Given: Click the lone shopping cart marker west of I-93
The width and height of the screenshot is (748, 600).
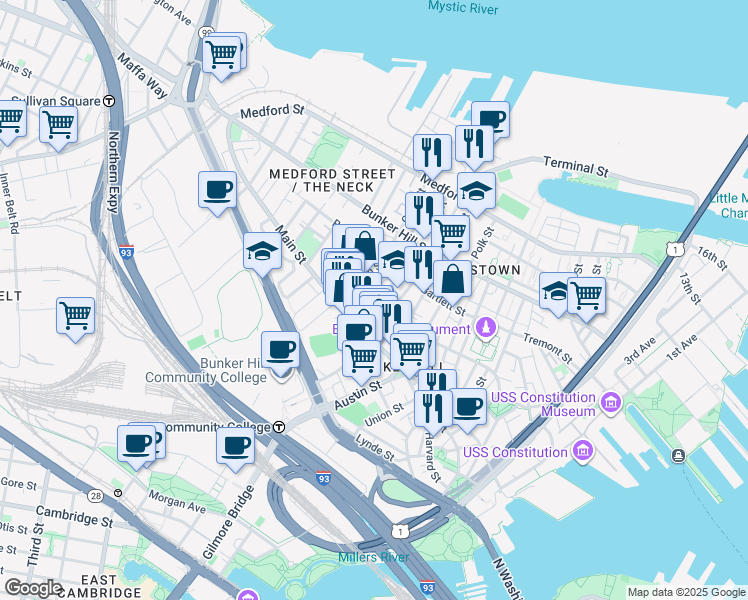Looking at the screenshot, I should click(x=75, y=319).
